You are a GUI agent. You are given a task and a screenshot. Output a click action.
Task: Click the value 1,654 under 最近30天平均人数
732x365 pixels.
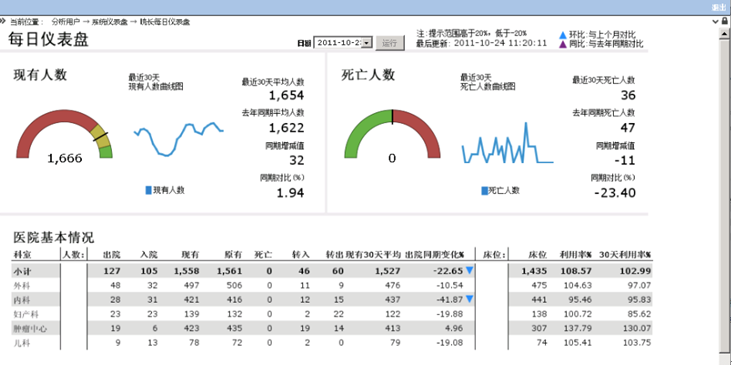tap(286, 95)
